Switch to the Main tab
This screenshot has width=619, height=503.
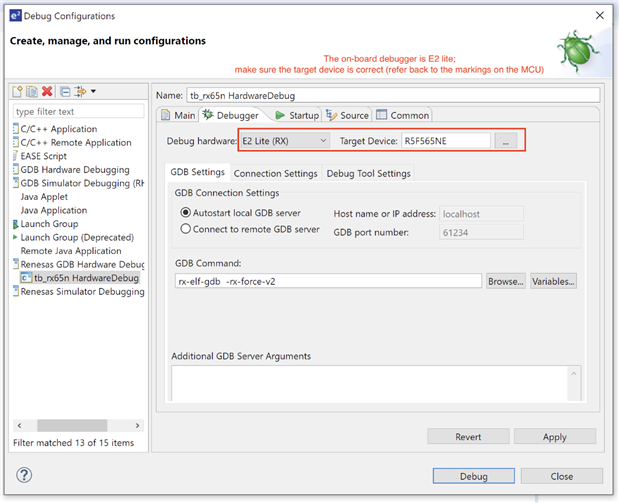coord(178,116)
